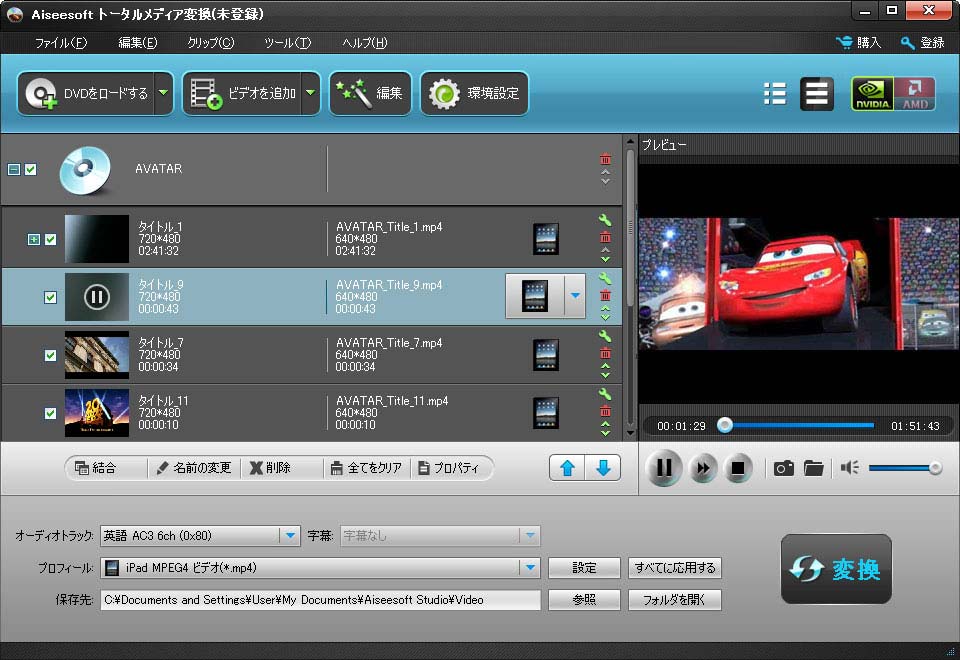The height and width of the screenshot is (660, 960).
Task: Delete the AVATAR disc with trash icon
Action: [605, 159]
